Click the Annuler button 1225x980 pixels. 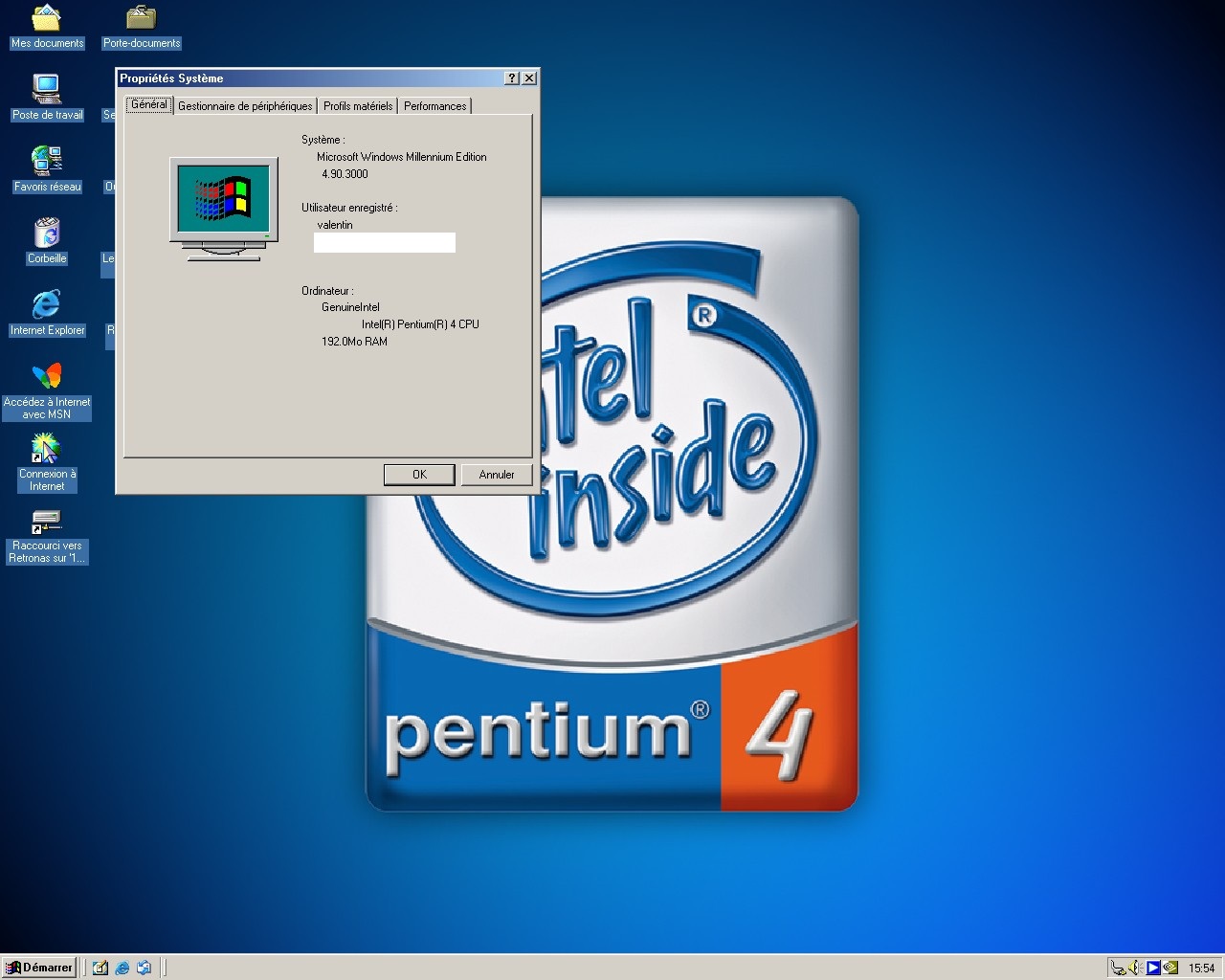click(496, 475)
